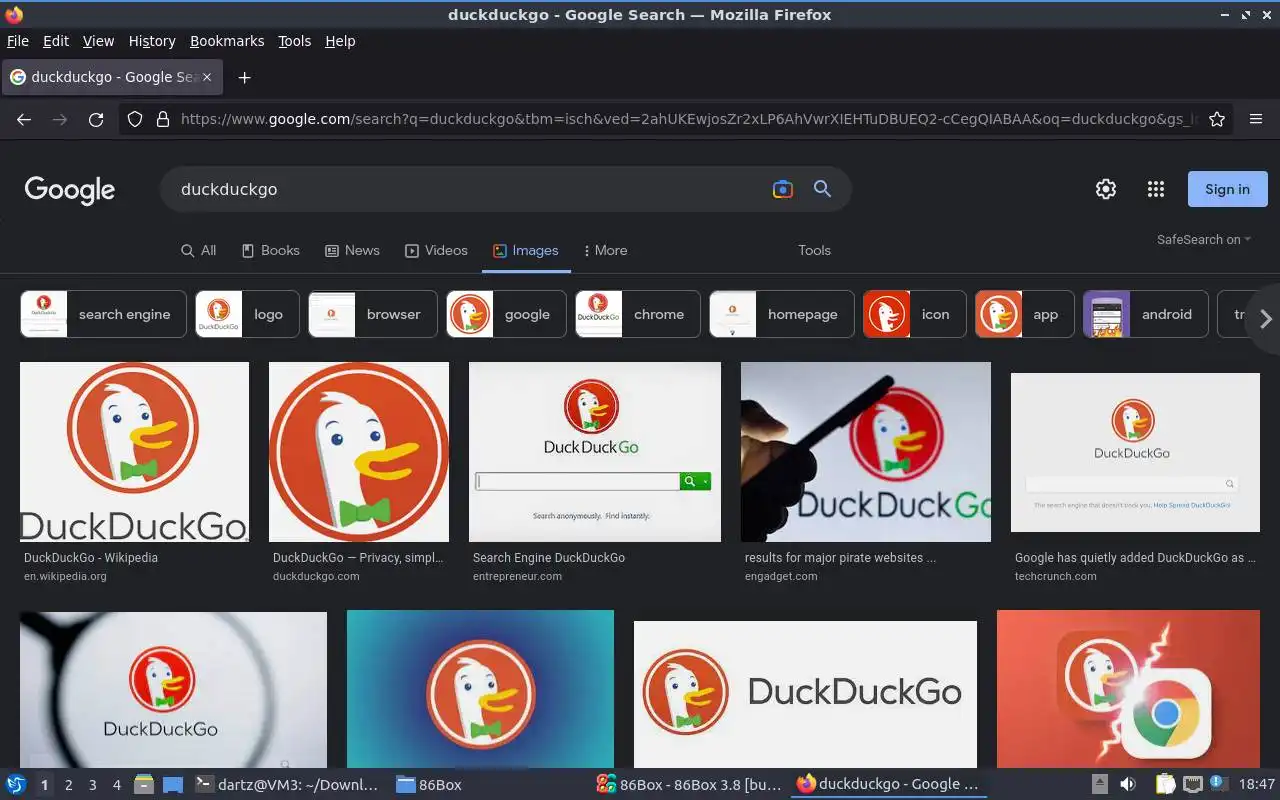Screen dimensions: 1280x800
Task: Open the magnifying glass DuckDuckGo thumbnail
Action: click(x=173, y=689)
